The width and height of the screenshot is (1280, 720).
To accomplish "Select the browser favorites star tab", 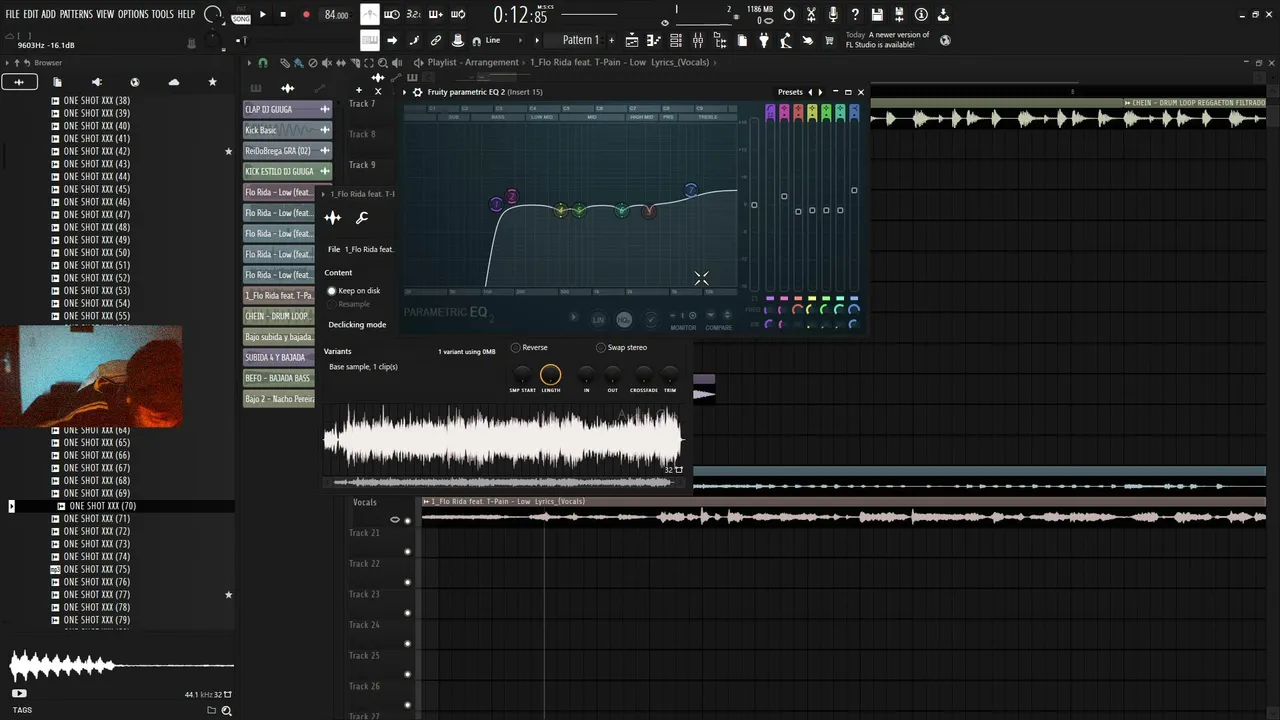I will click(x=212, y=82).
